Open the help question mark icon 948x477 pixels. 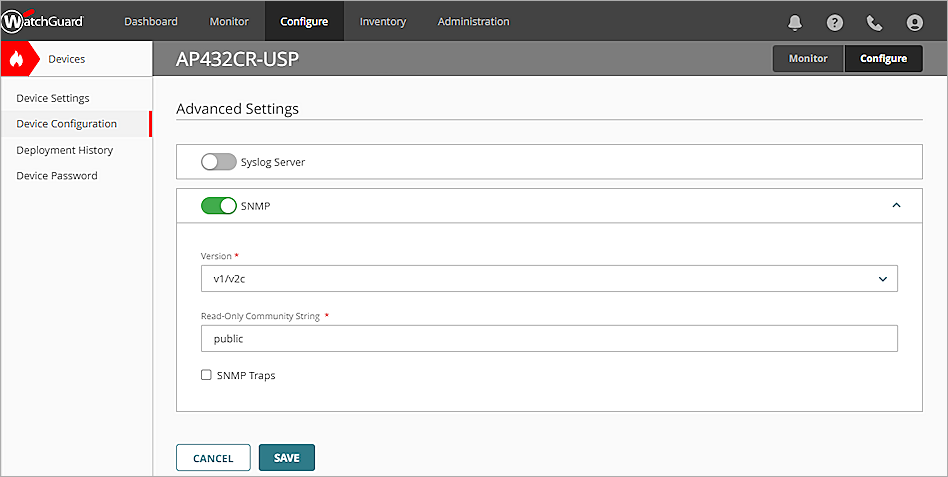click(x=834, y=22)
